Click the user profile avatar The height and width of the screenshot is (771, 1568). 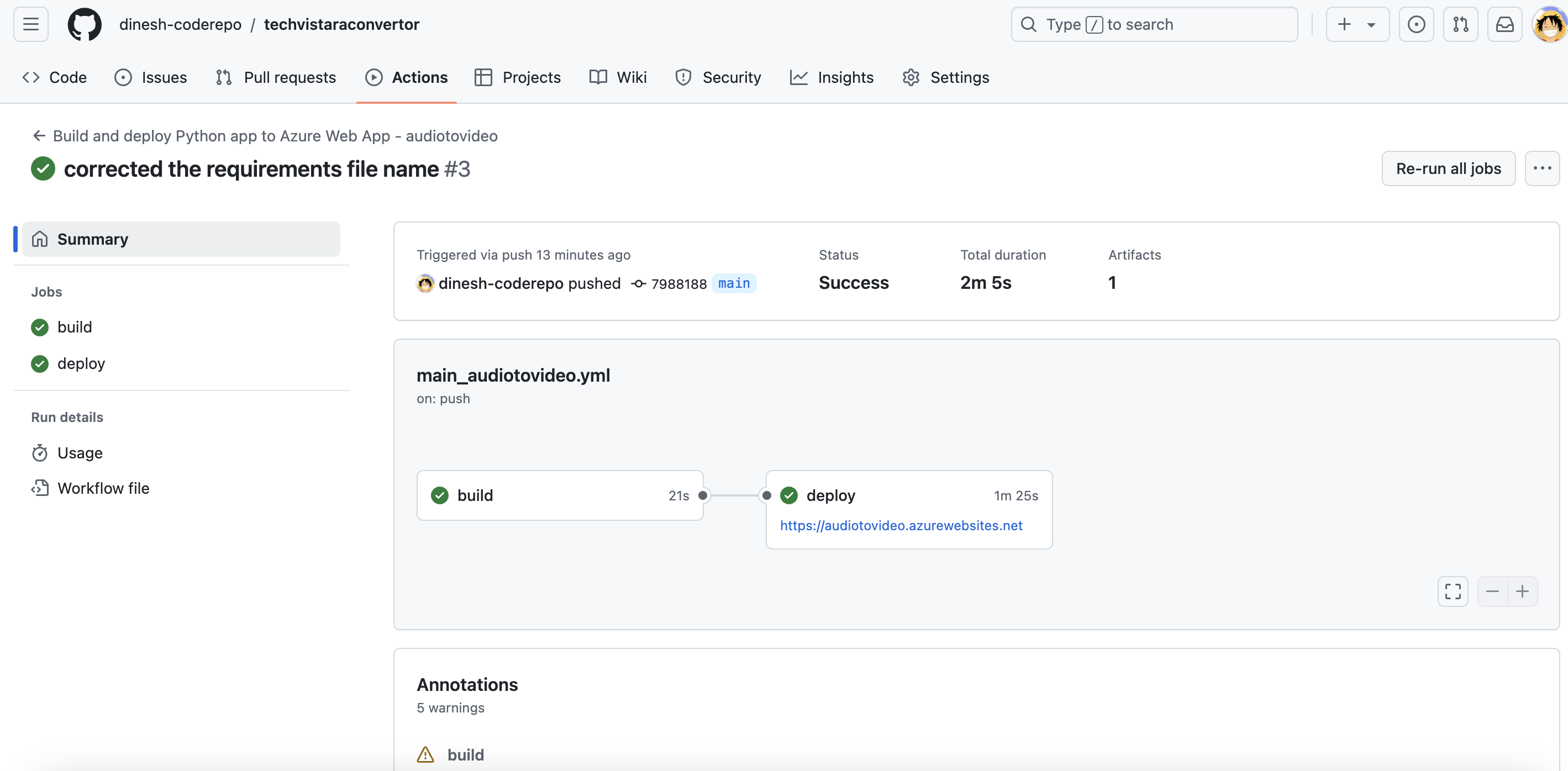(x=1549, y=24)
